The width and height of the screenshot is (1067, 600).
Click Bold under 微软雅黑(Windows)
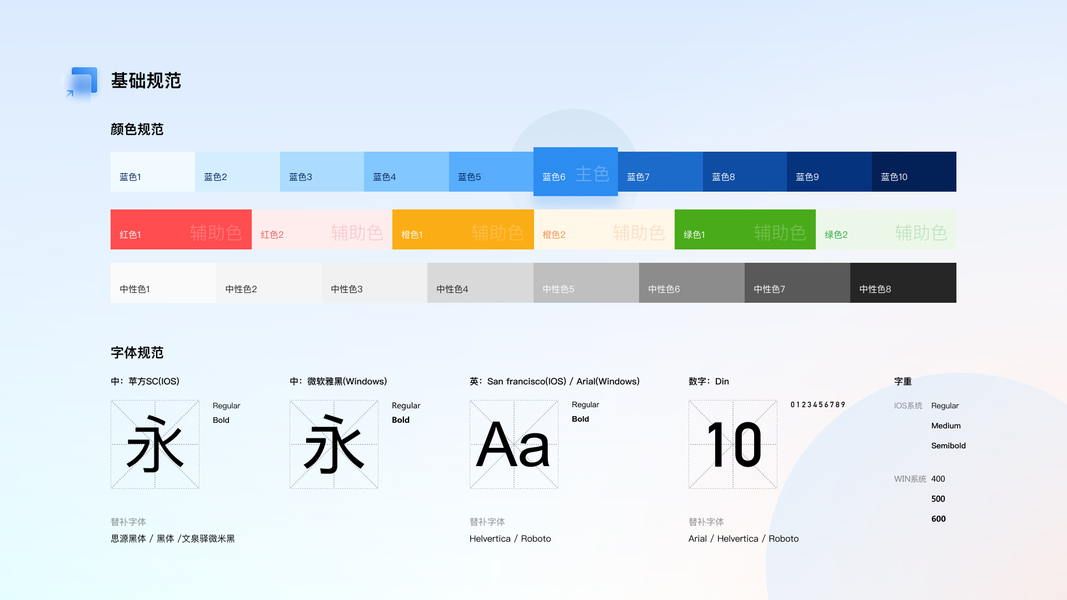pyautogui.click(x=401, y=420)
